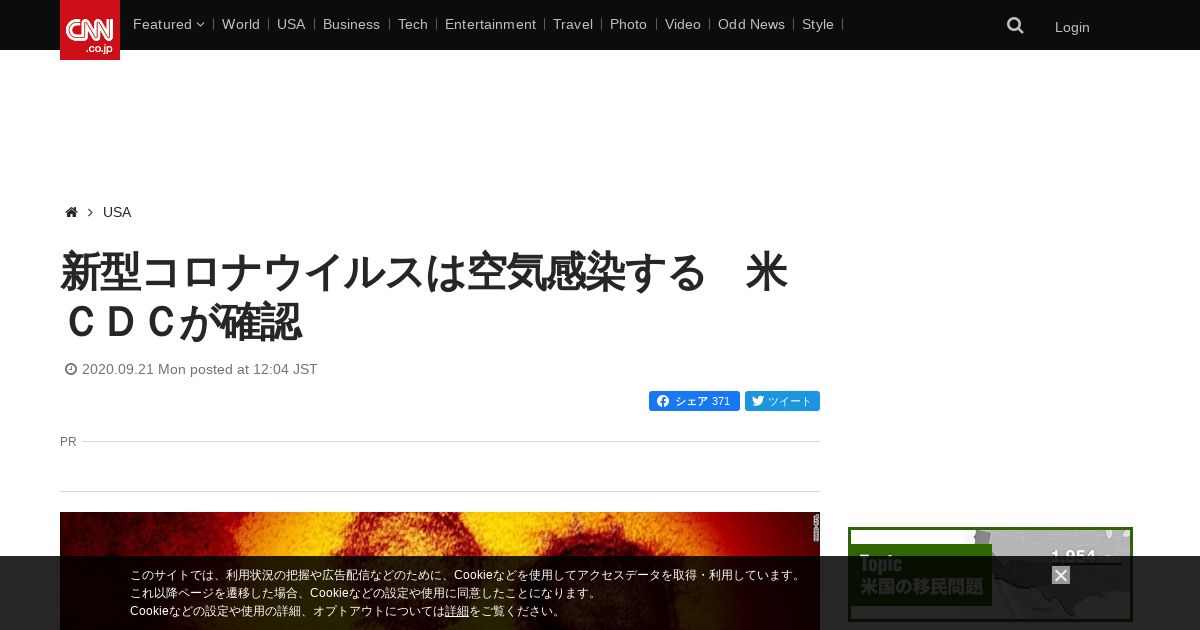
Task: Go to home via breadcrumb house icon
Action: click(x=71, y=212)
